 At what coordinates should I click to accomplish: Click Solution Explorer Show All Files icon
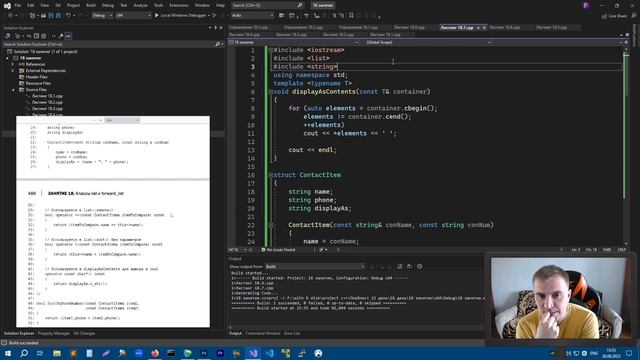[x=44, y=36]
